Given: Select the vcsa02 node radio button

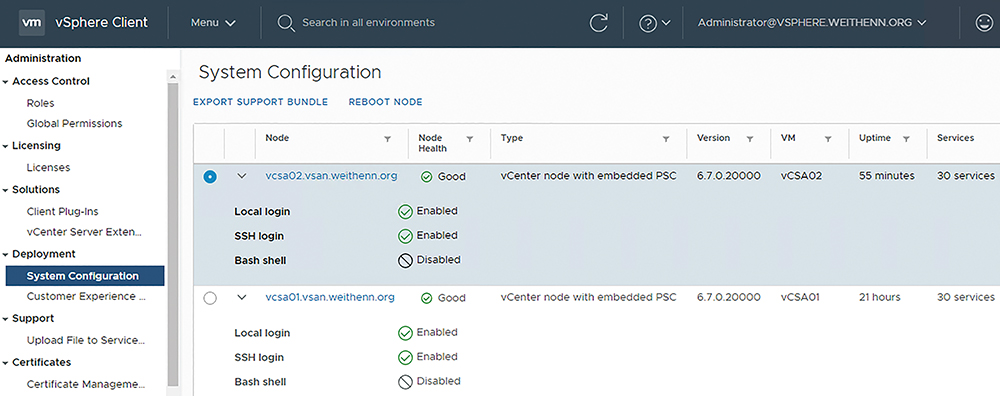Looking at the screenshot, I should (x=210, y=177).
